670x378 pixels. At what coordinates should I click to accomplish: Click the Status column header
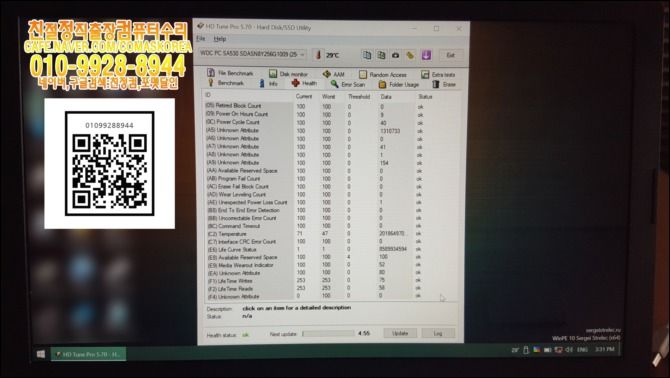(x=425, y=97)
